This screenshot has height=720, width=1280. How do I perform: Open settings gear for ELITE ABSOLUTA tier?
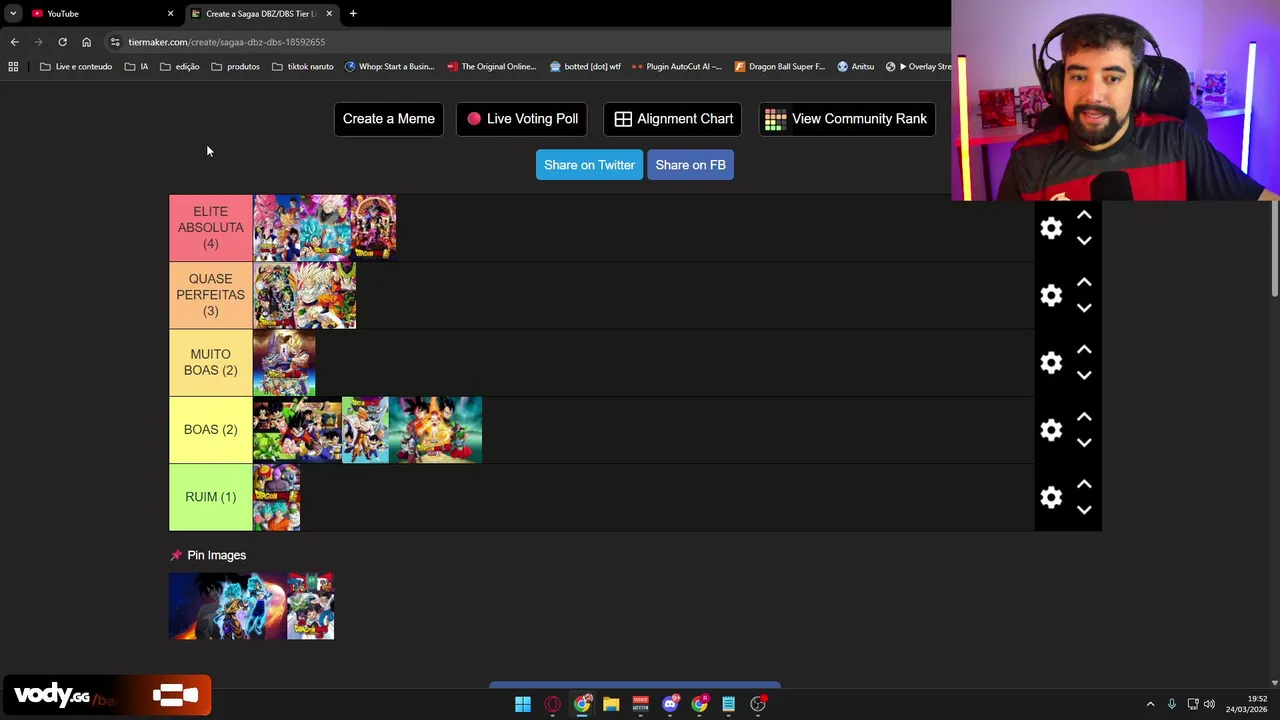pyautogui.click(x=1051, y=228)
